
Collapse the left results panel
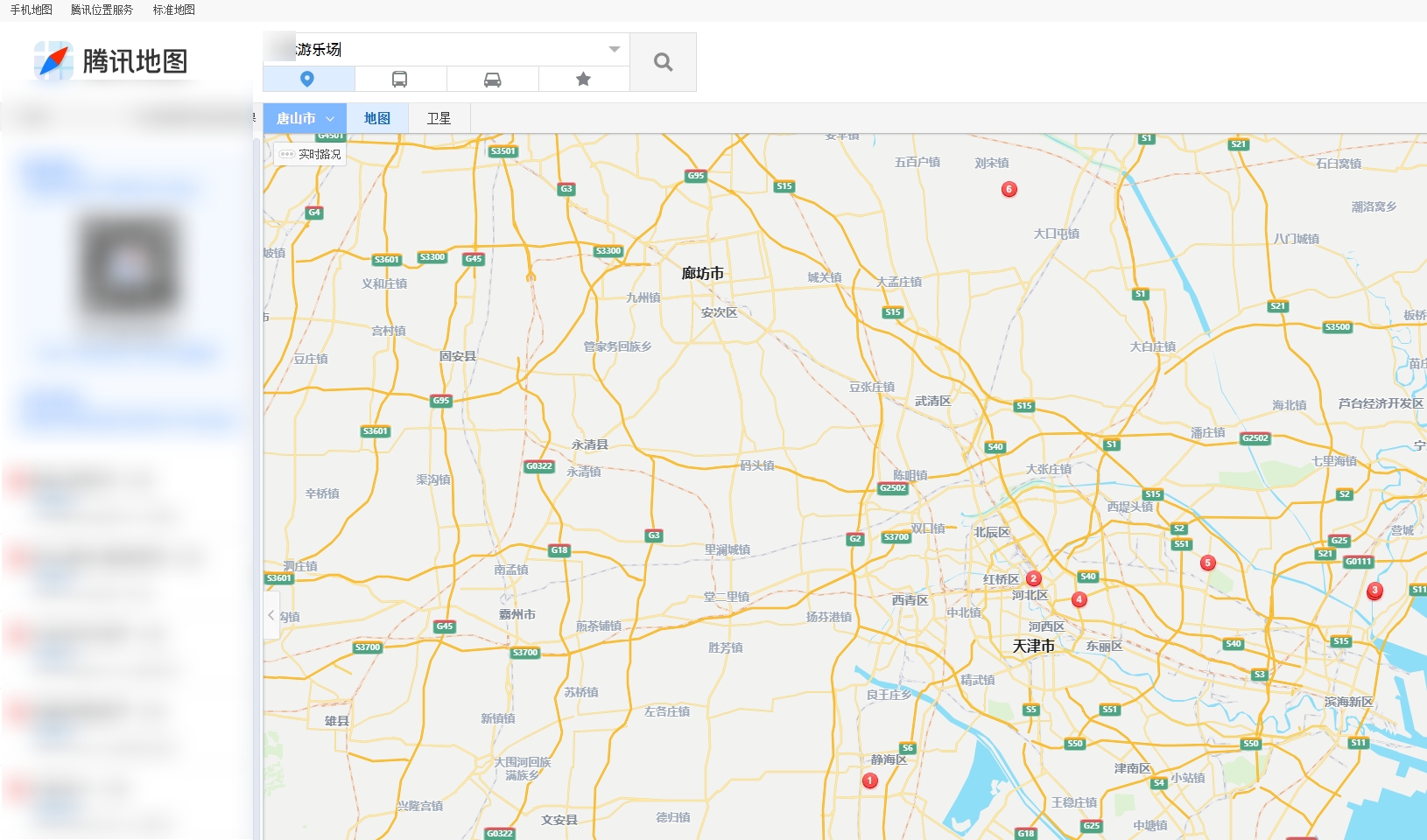click(x=271, y=615)
